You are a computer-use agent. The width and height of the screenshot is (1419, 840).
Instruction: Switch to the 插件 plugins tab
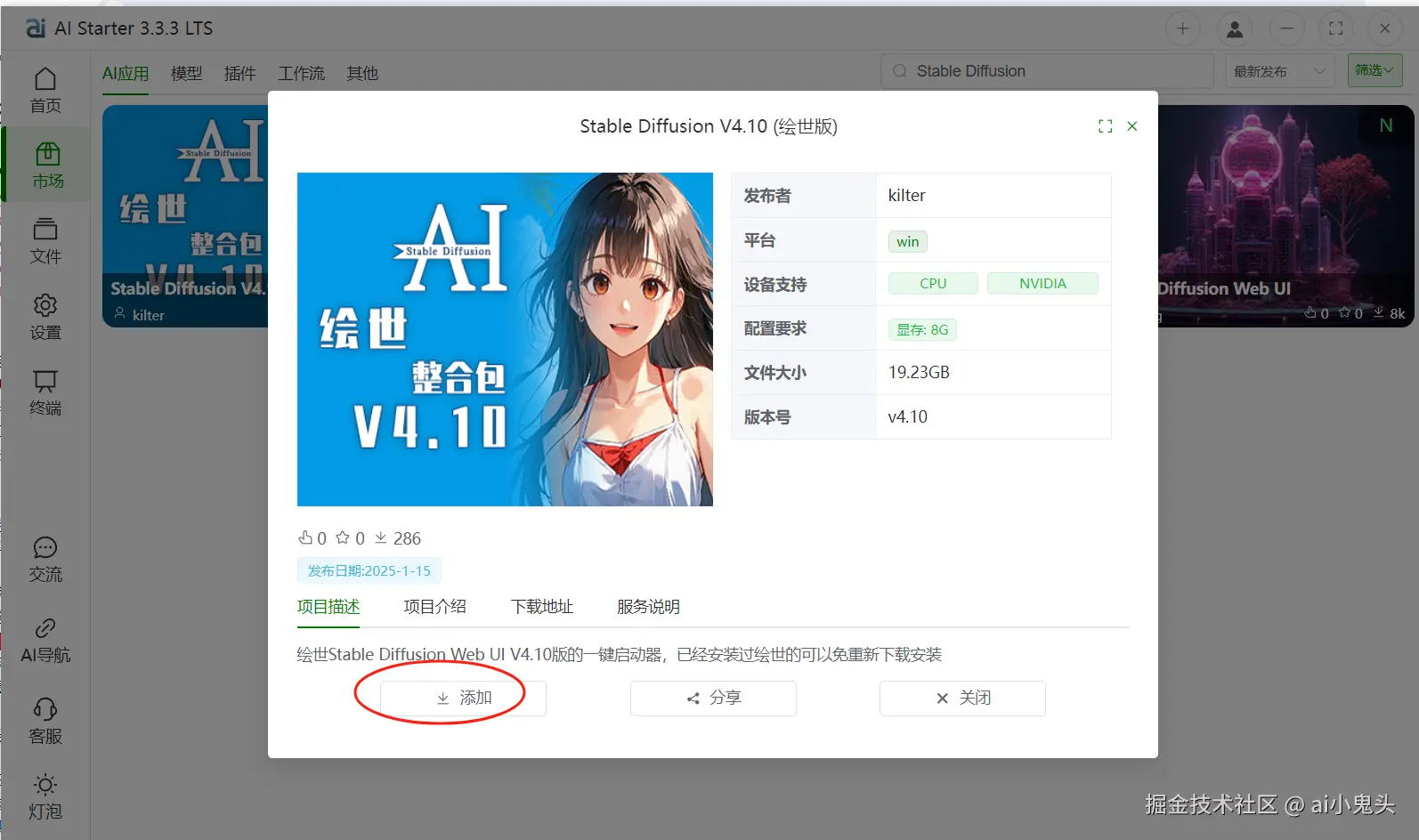pos(239,73)
